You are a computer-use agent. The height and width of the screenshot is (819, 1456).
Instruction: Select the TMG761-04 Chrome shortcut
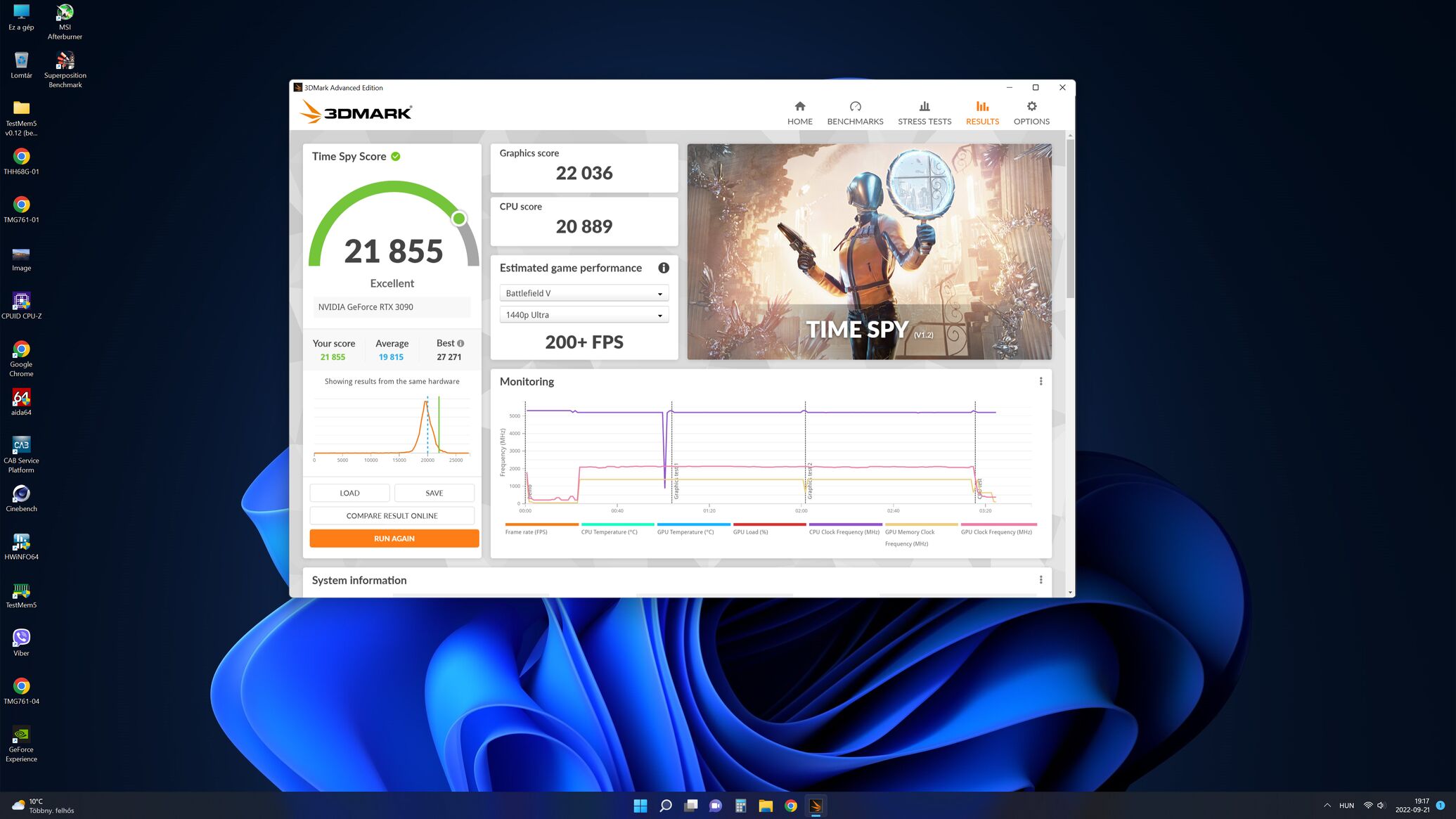(x=21, y=691)
